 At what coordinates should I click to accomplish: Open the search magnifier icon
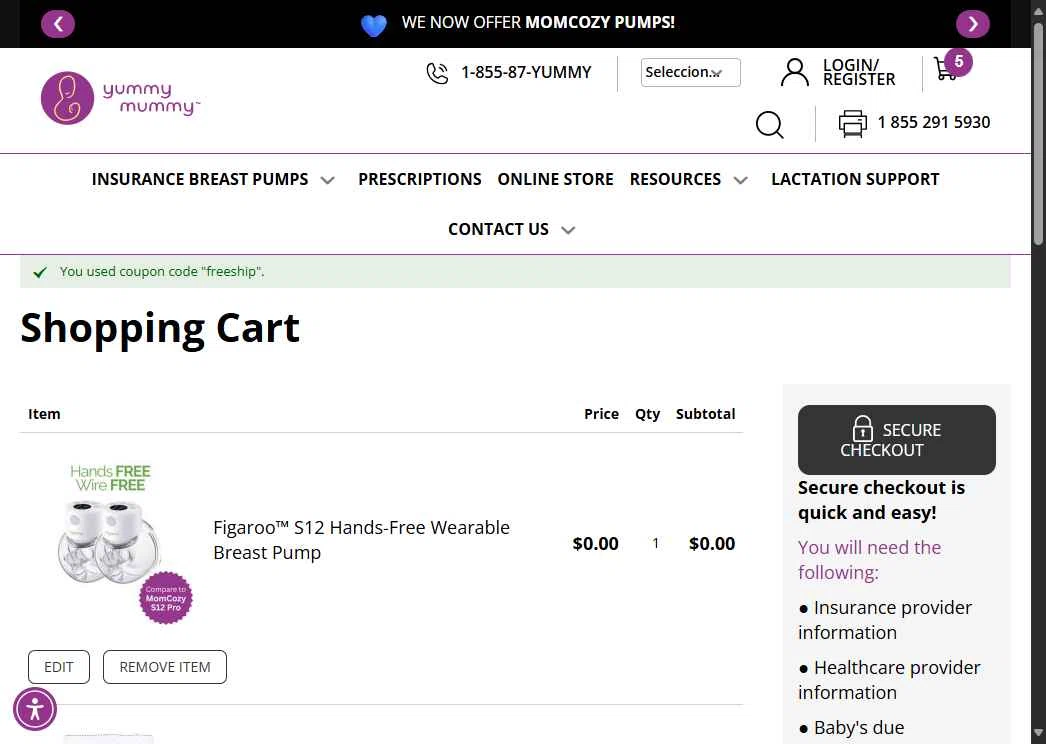(x=769, y=124)
